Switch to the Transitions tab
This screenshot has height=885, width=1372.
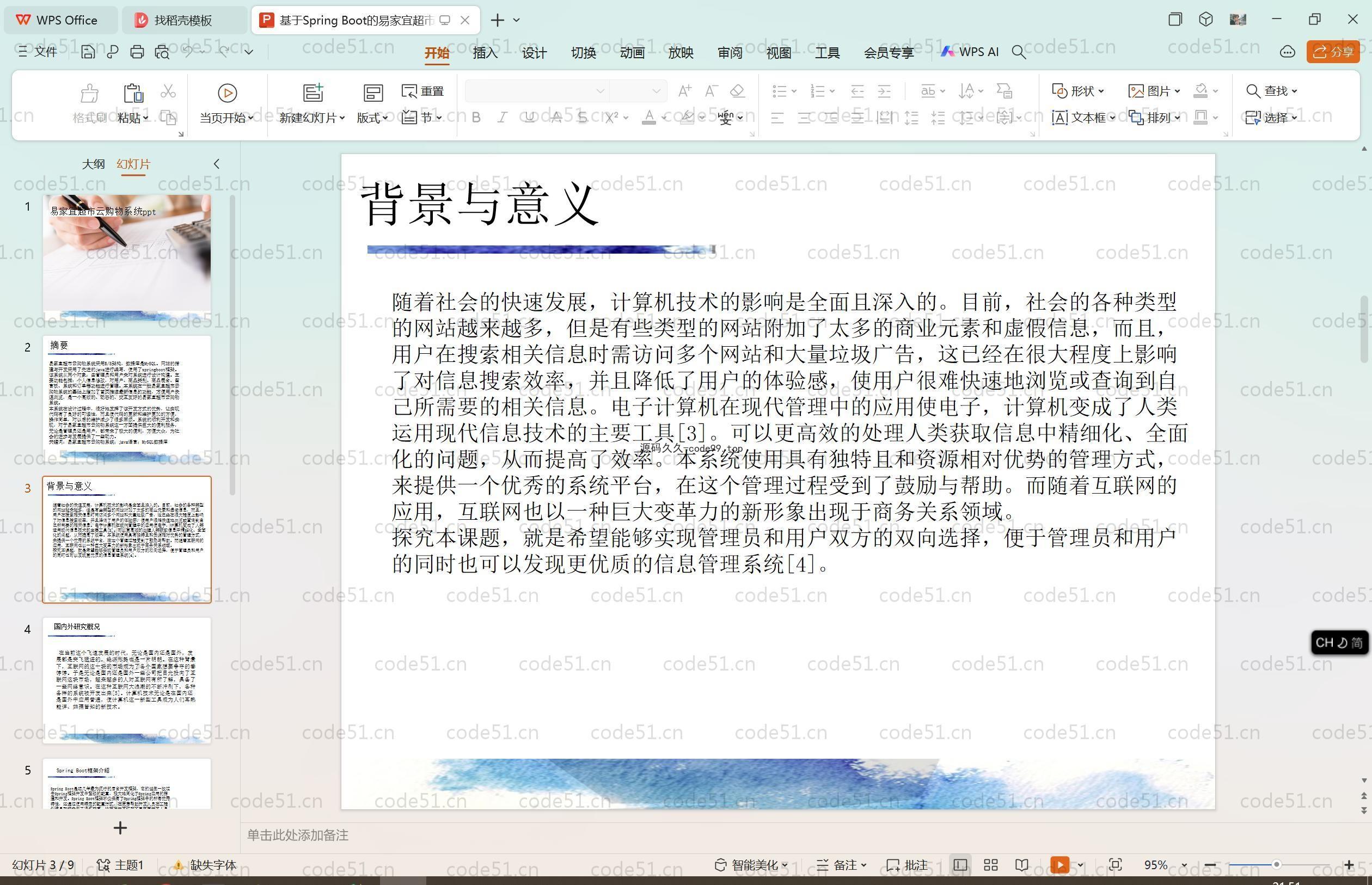coord(584,53)
